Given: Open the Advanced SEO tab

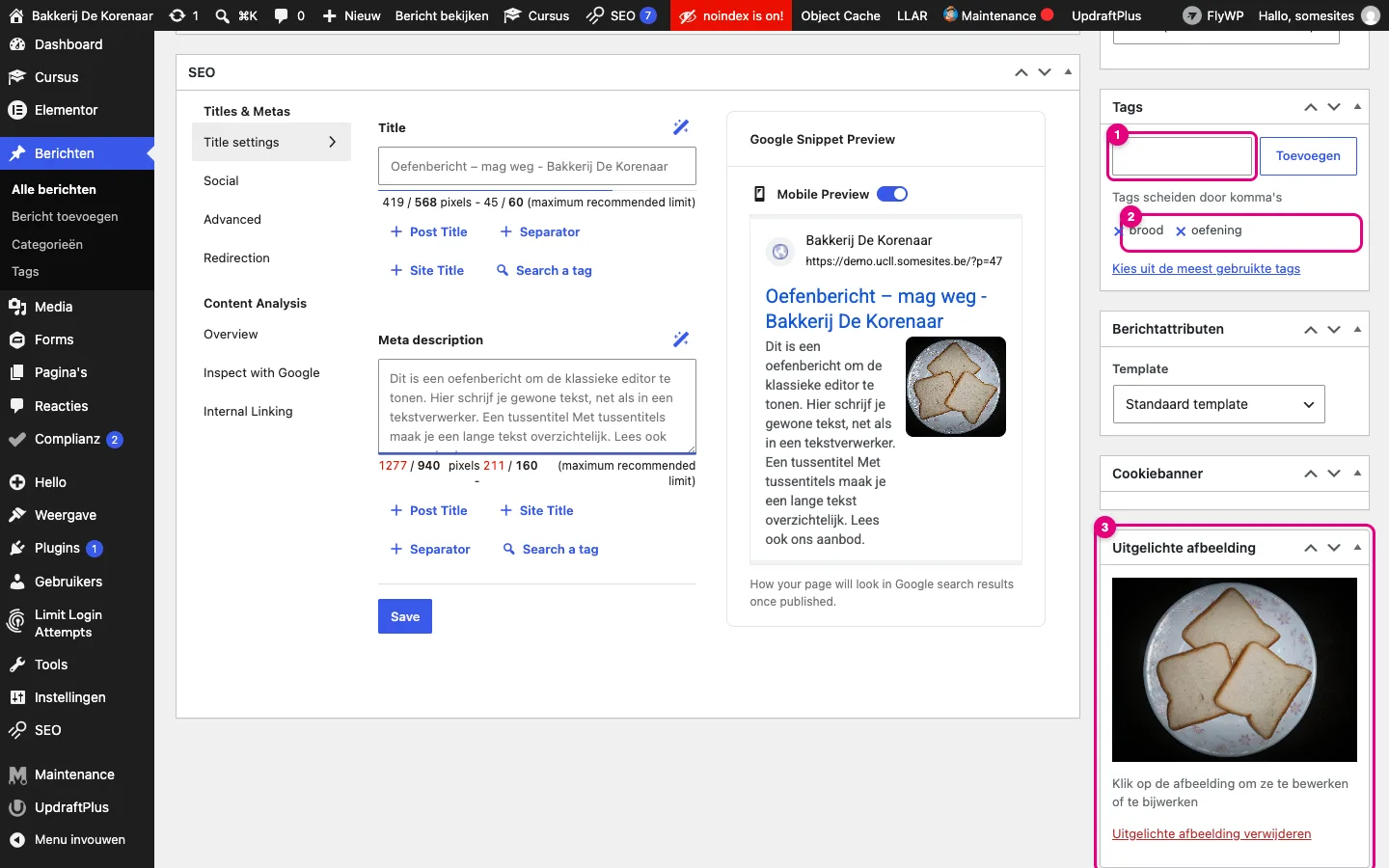Looking at the screenshot, I should tap(232, 219).
